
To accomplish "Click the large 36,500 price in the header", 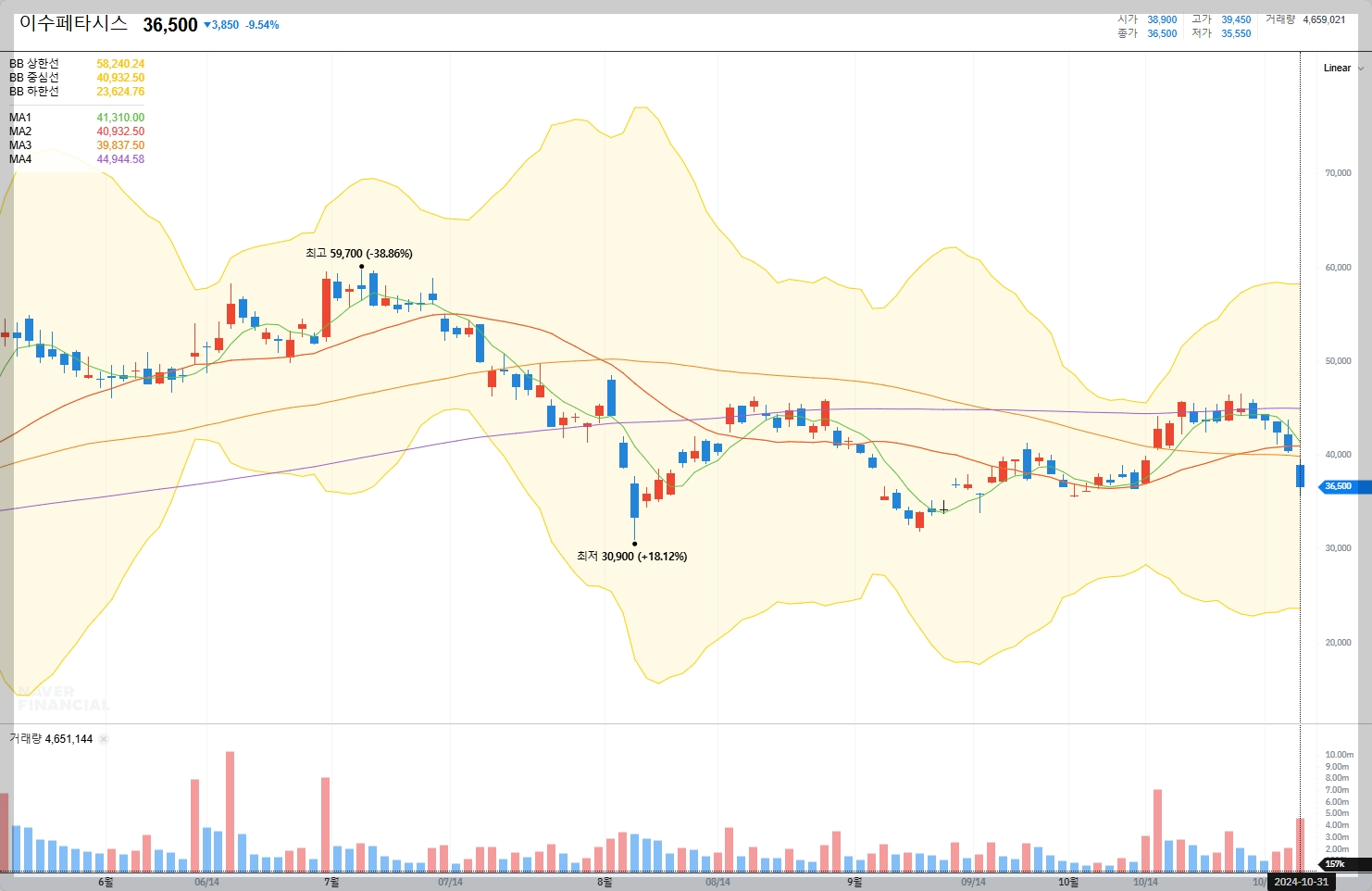I will pos(170,25).
